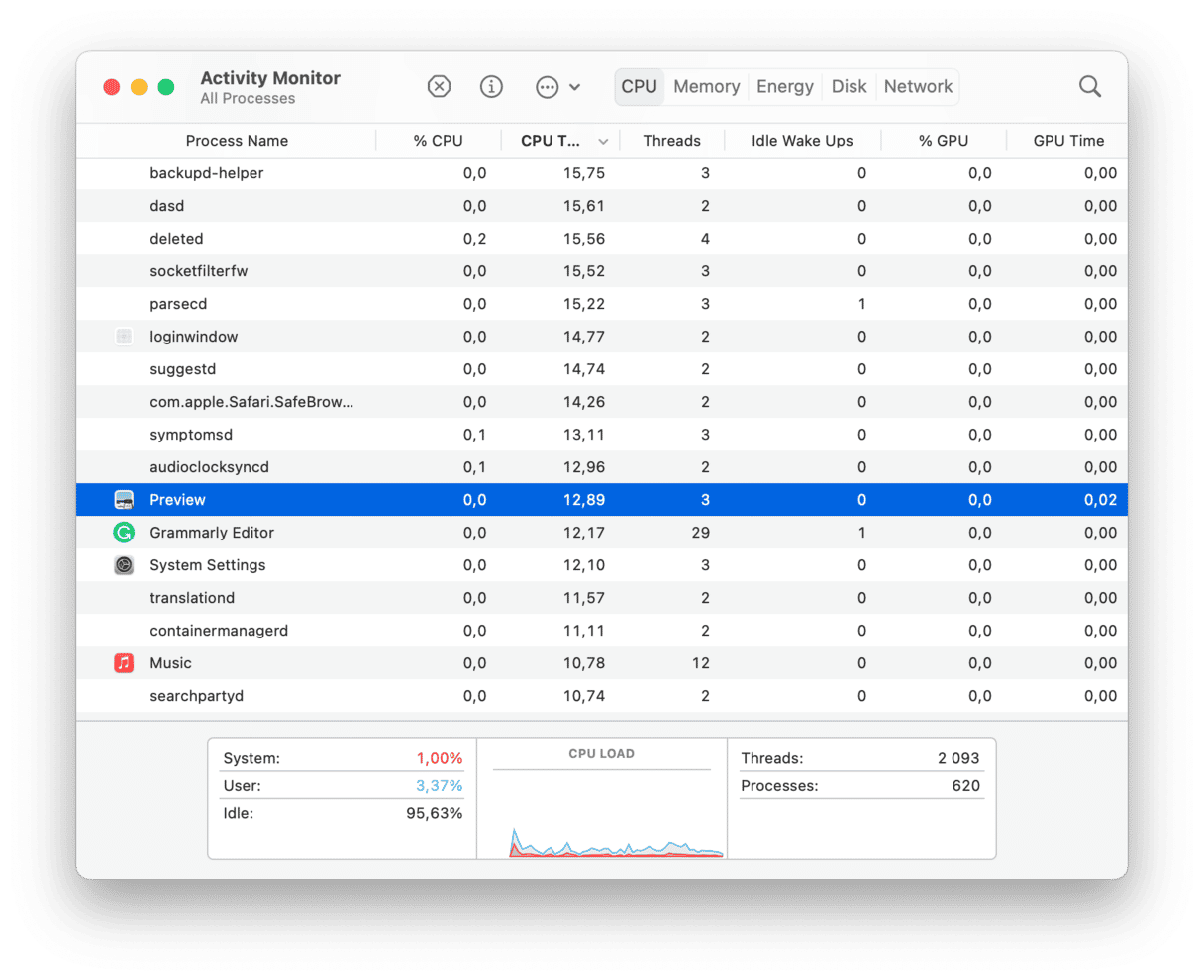
Task: Click the 12 threads value for Music
Action: pos(701,663)
